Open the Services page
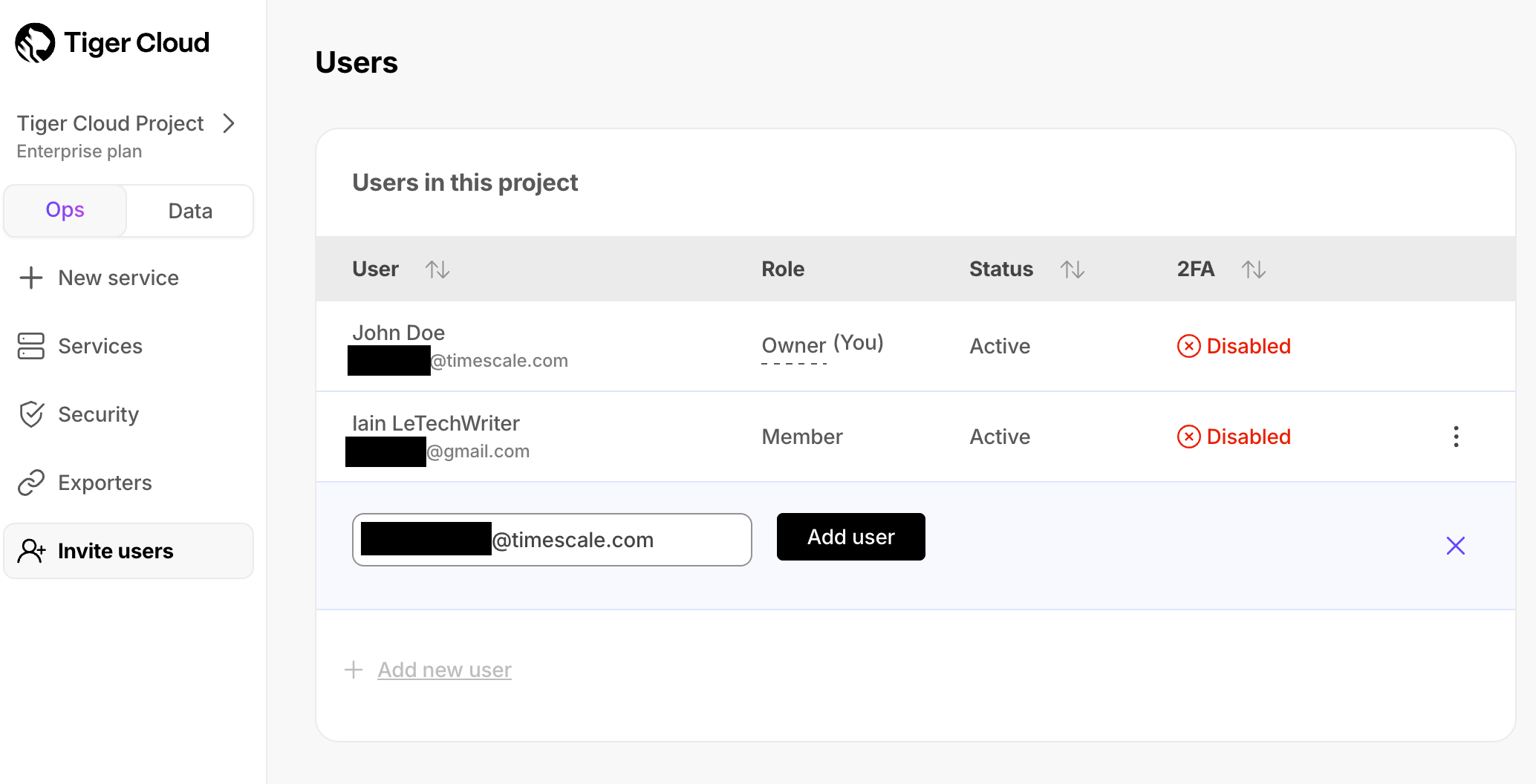Image resolution: width=1536 pixels, height=784 pixels. (x=100, y=346)
